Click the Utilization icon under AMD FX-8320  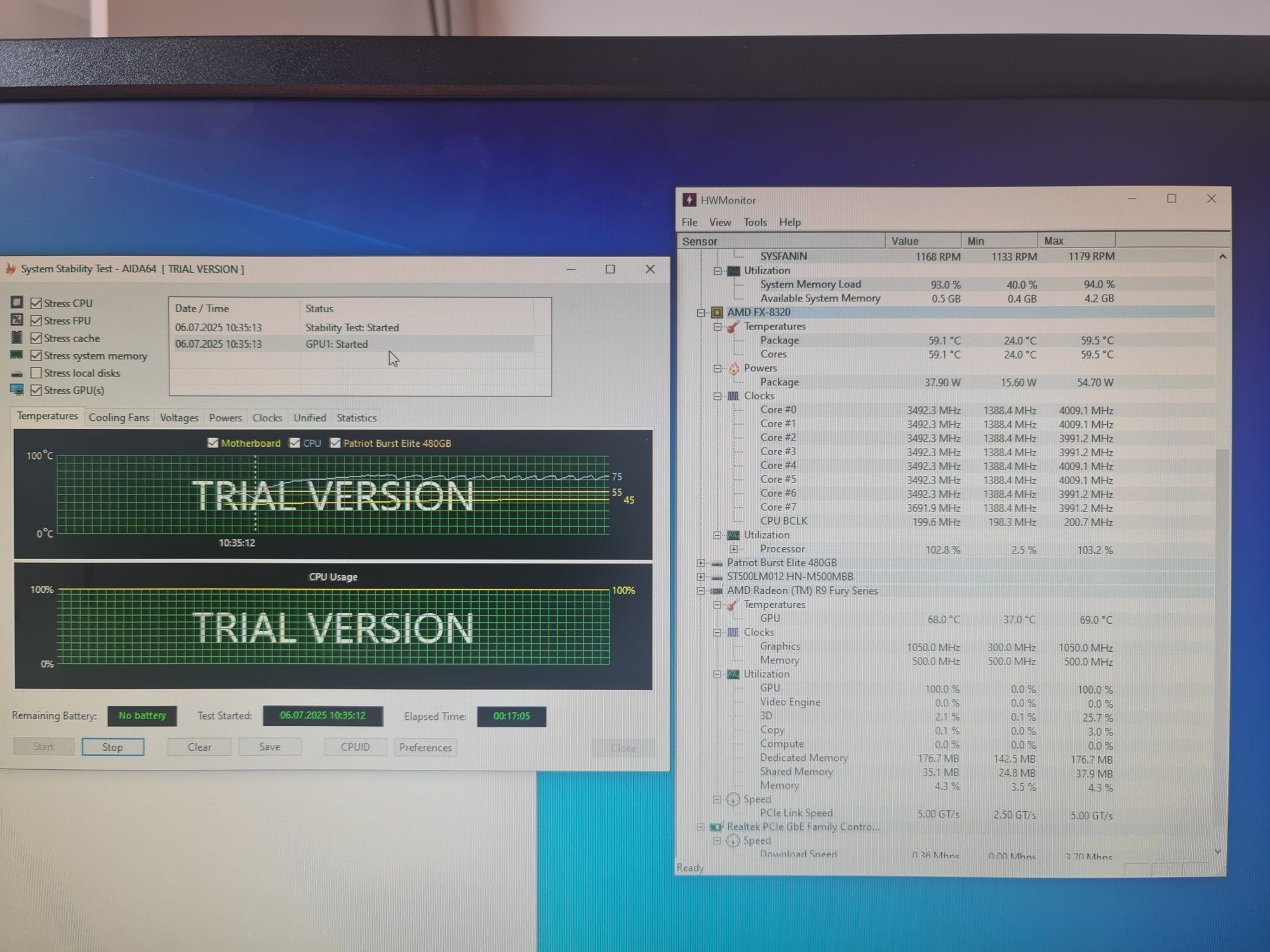[x=733, y=535]
